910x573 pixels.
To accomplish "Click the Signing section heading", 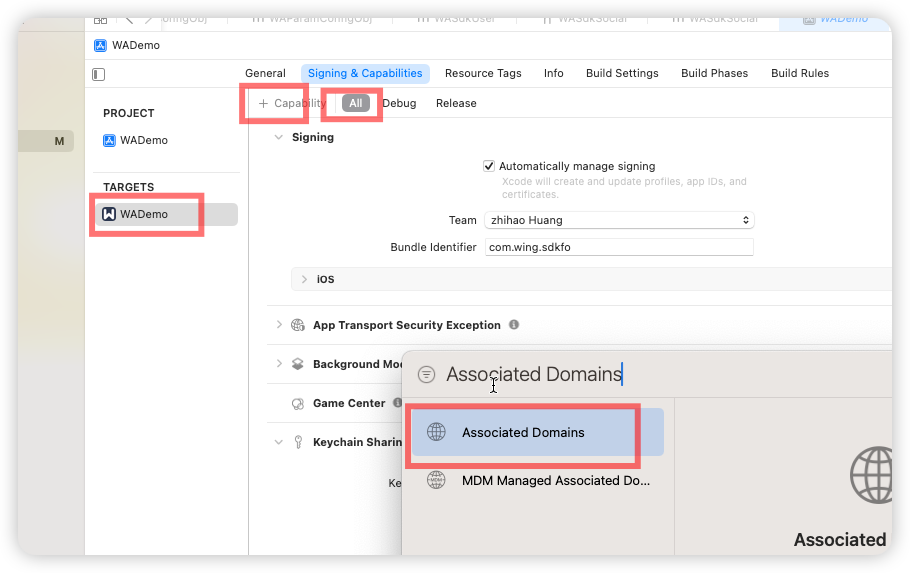I will (313, 138).
